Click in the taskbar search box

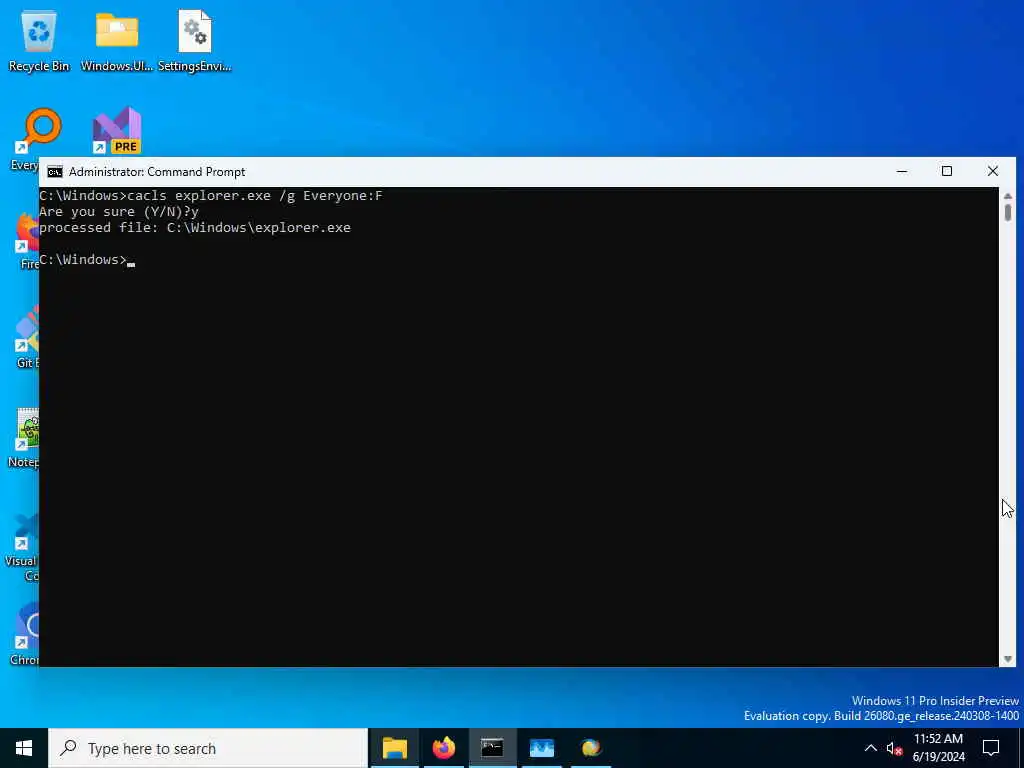(208, 748)
